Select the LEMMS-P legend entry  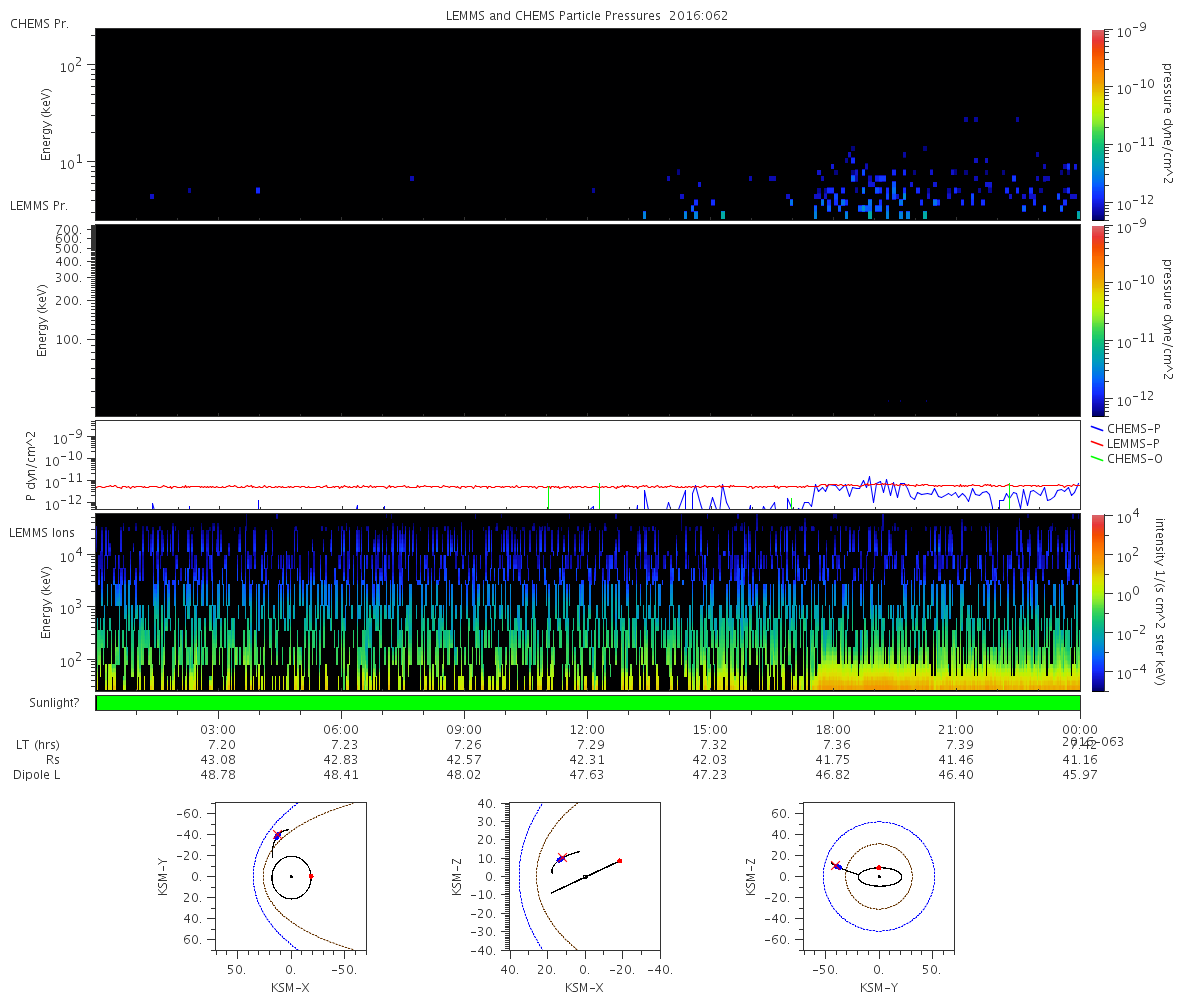pyautogui.click(x=1133, y=443)
